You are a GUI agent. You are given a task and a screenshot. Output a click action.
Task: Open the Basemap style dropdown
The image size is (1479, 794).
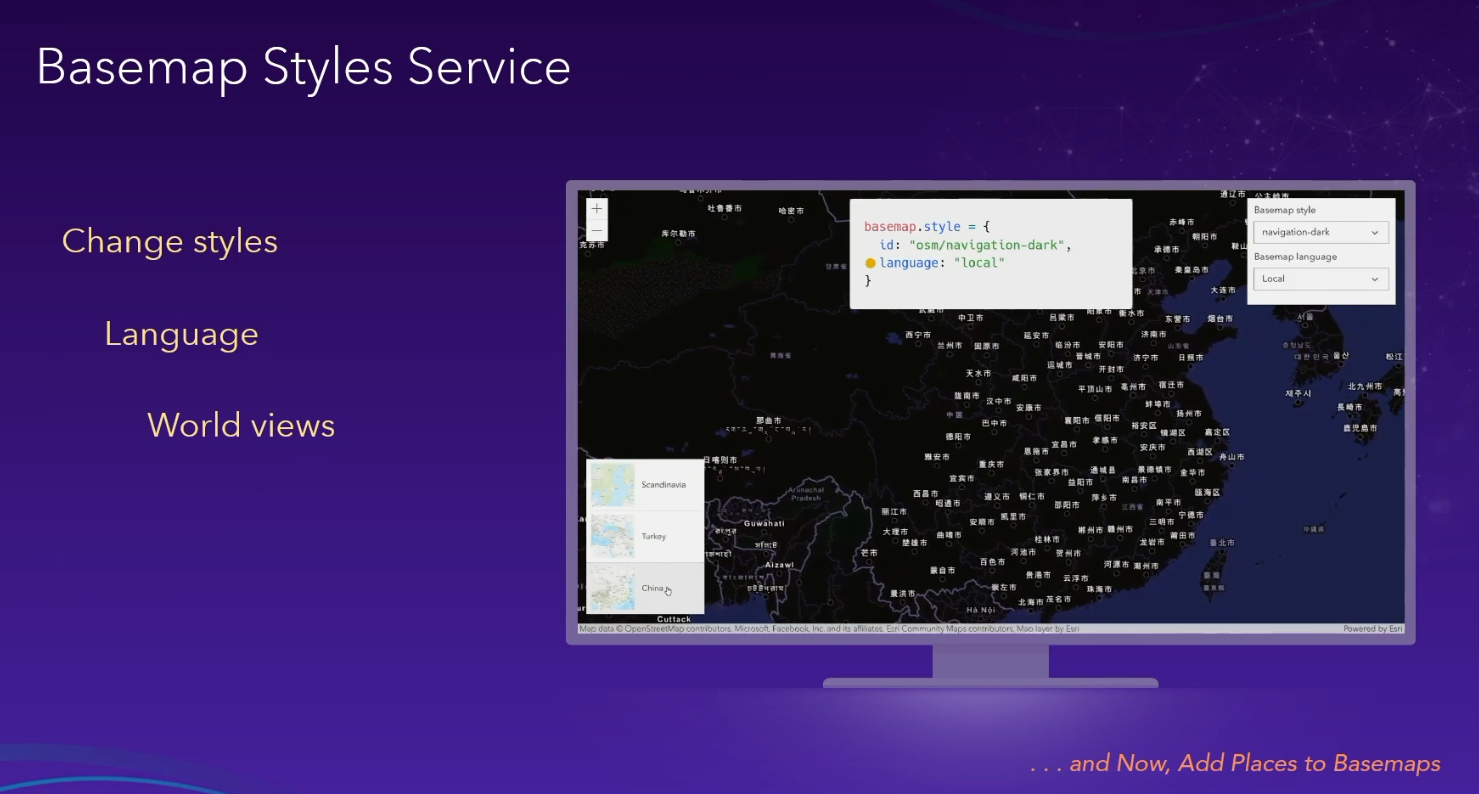pos(1320,231)
